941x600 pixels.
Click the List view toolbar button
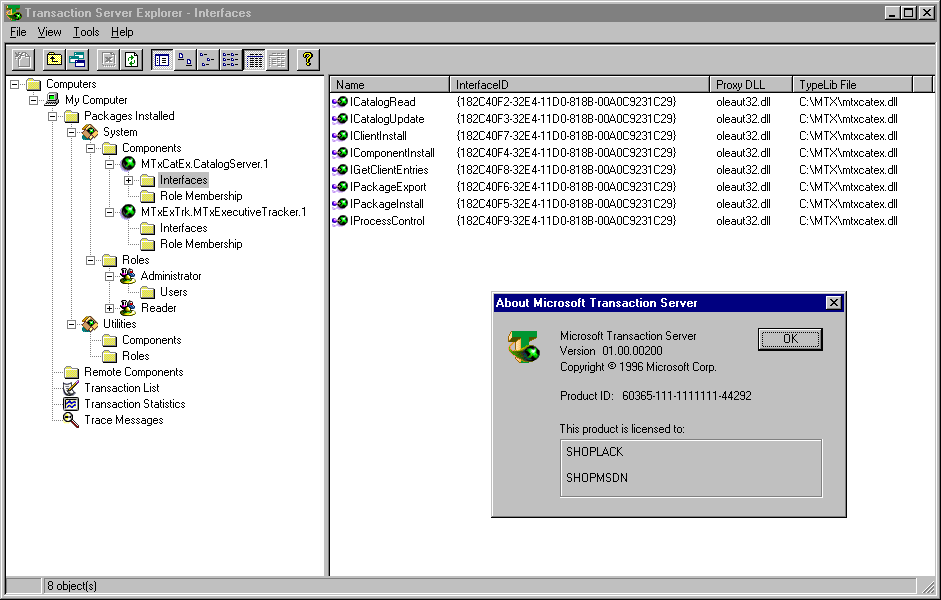click(230, 59)
